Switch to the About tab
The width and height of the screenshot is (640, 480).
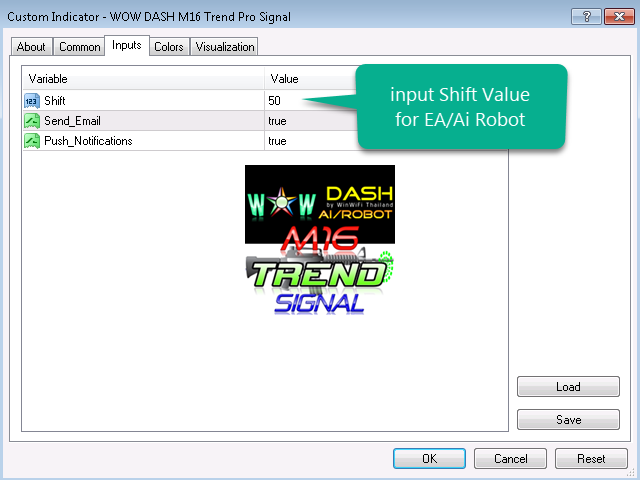[x=31, y=47]
